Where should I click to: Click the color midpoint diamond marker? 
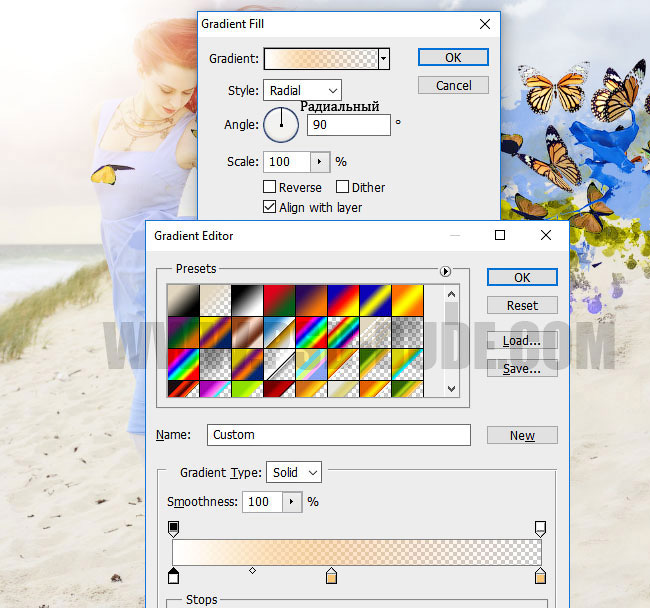252,570
